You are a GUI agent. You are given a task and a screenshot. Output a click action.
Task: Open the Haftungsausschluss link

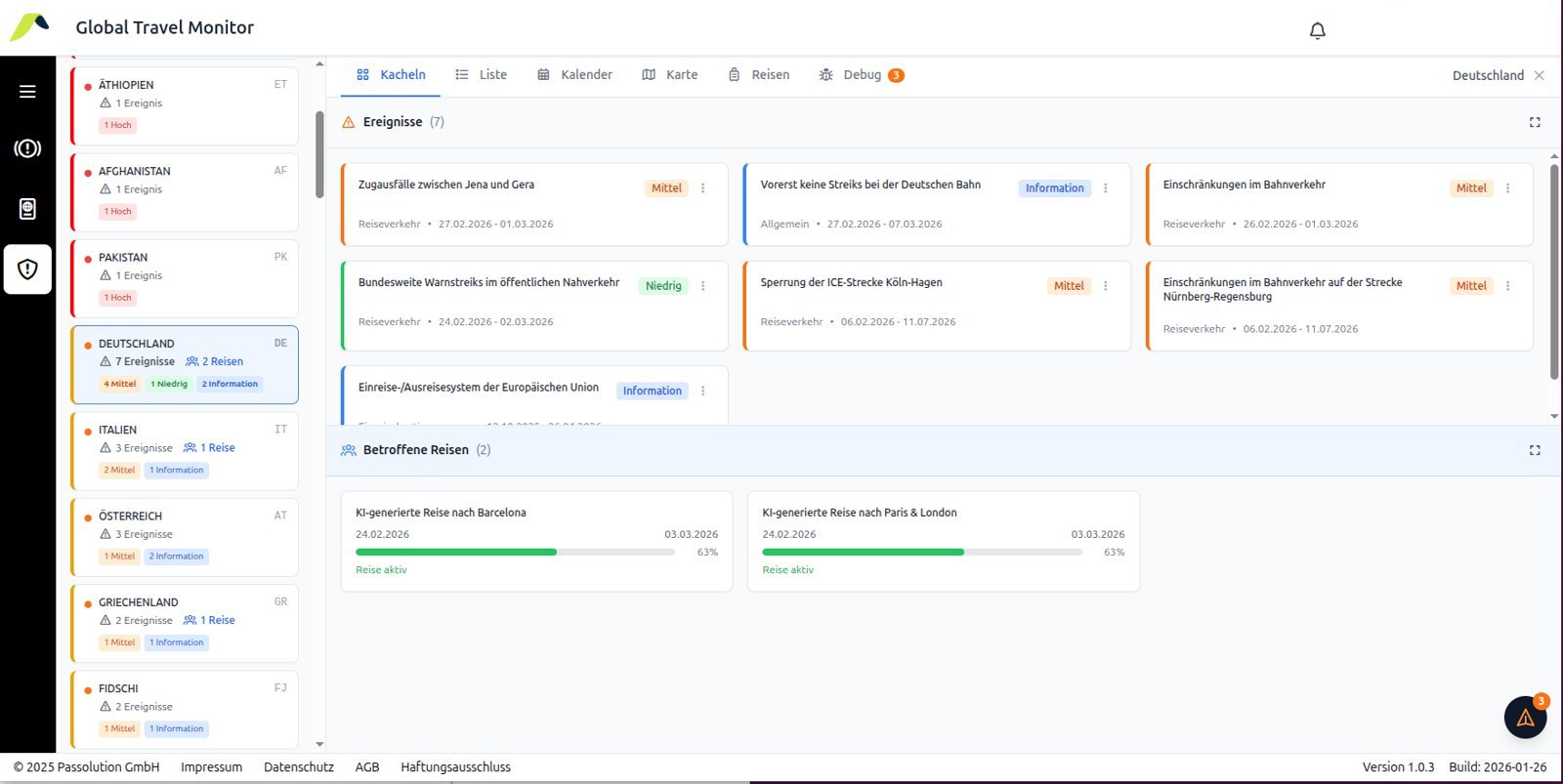(455, 767)
